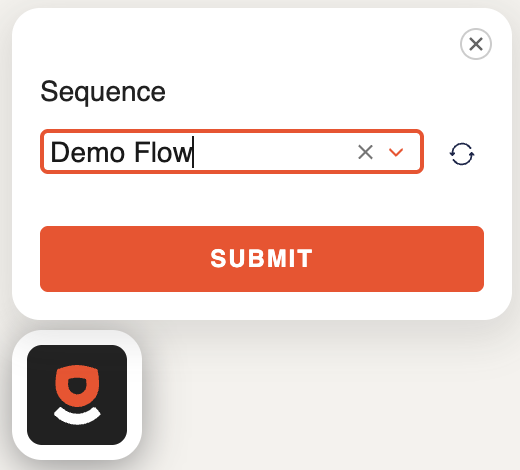Click the orange helmet shape in logo
Image resolution: width=520 pixels, height=470 pixels.
click(x=77, y=386)
